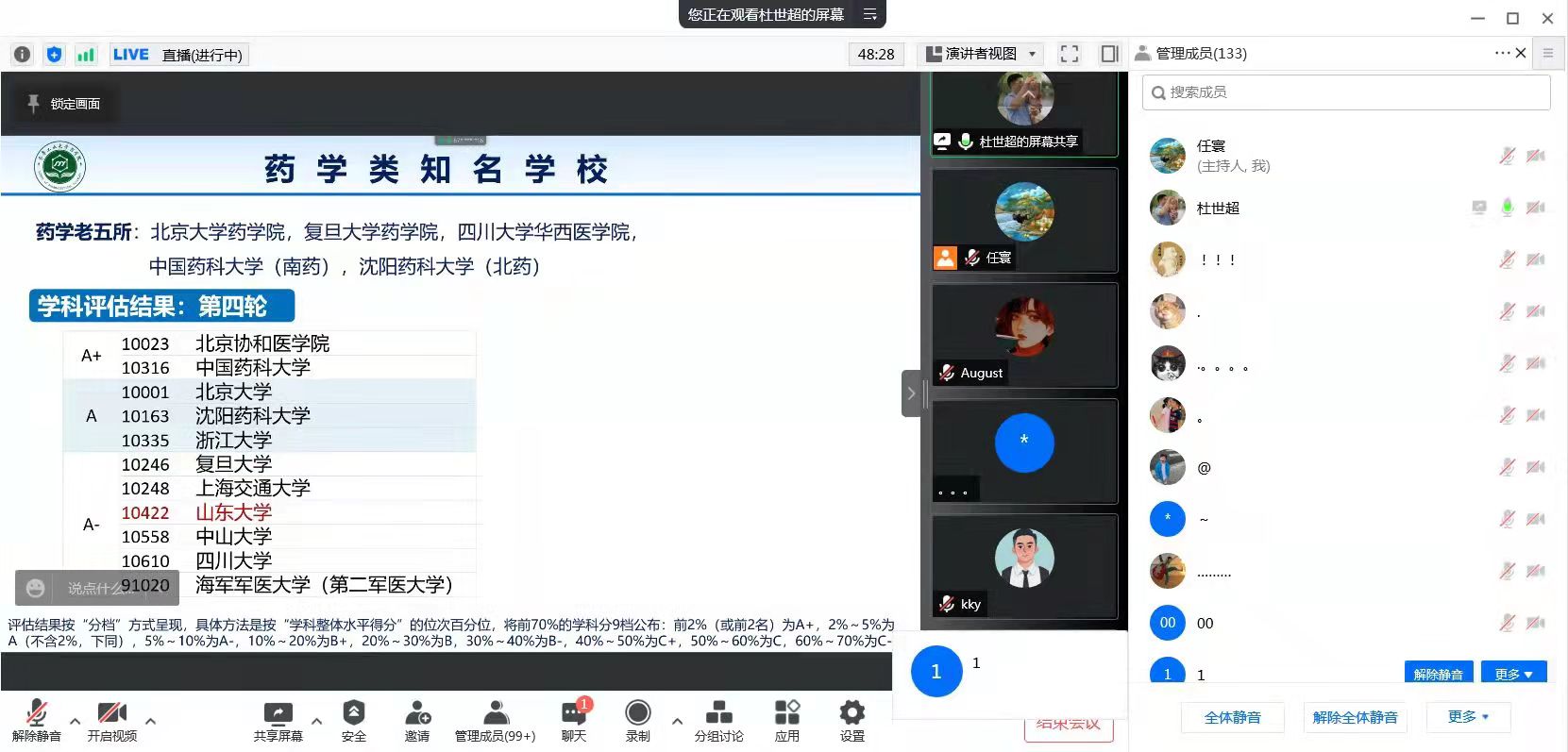Open the blue 更多 dropdown in row 1
This screenshot has height=752, width=1568.
point(1514,674)
